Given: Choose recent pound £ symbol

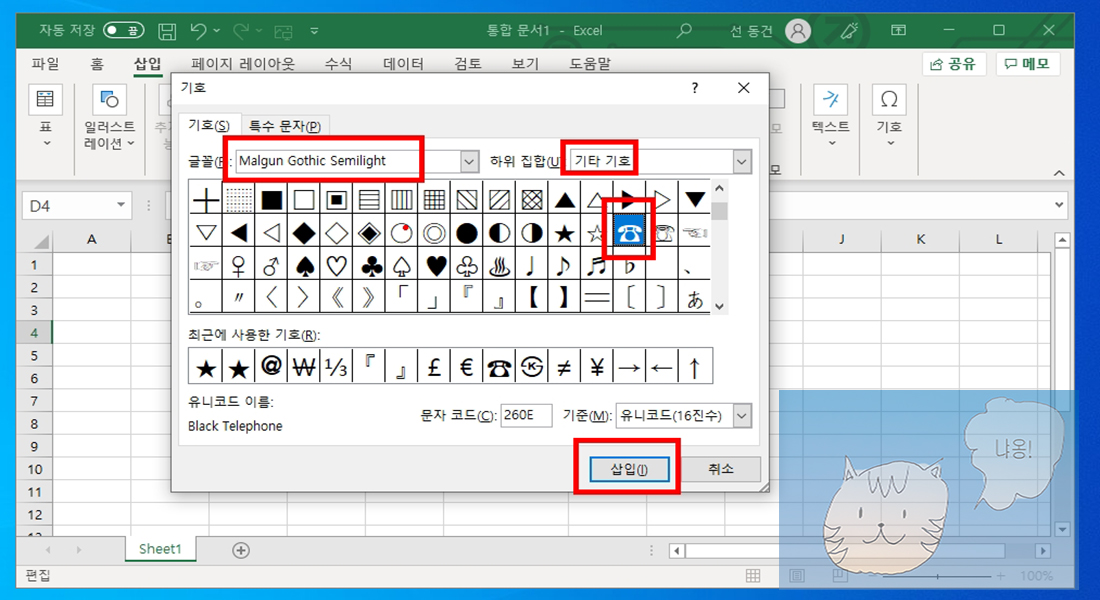Looking at the screenshot, I should [434, 366].
